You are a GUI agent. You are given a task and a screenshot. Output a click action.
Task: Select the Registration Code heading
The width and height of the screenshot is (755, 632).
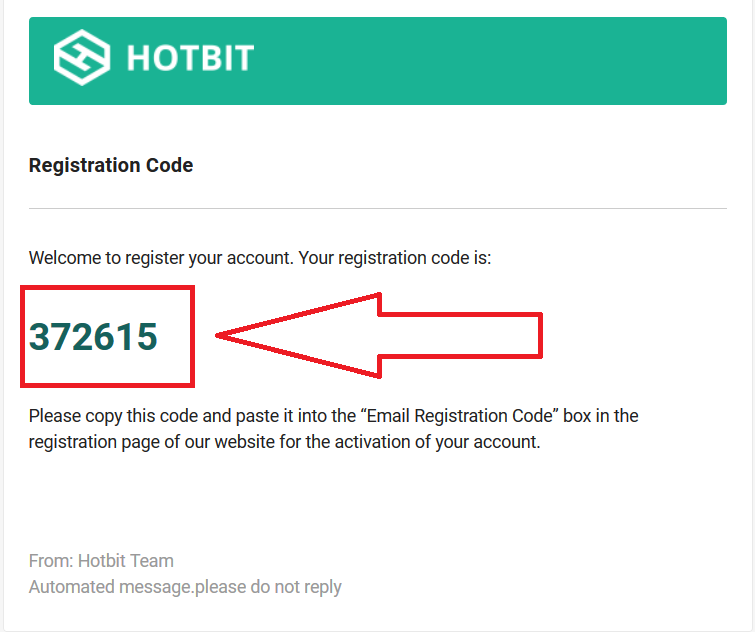[111, 165]
